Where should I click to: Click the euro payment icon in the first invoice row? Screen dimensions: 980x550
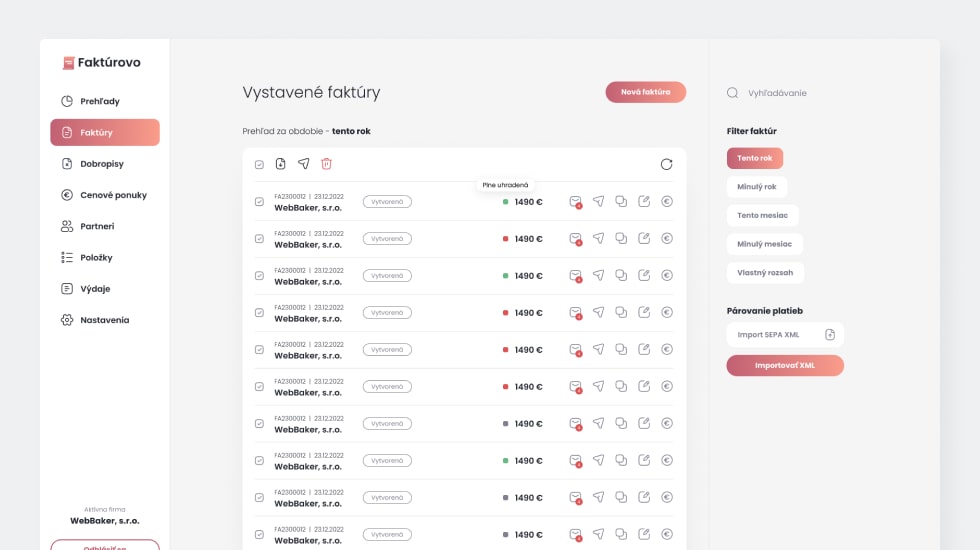coord(667,201)
